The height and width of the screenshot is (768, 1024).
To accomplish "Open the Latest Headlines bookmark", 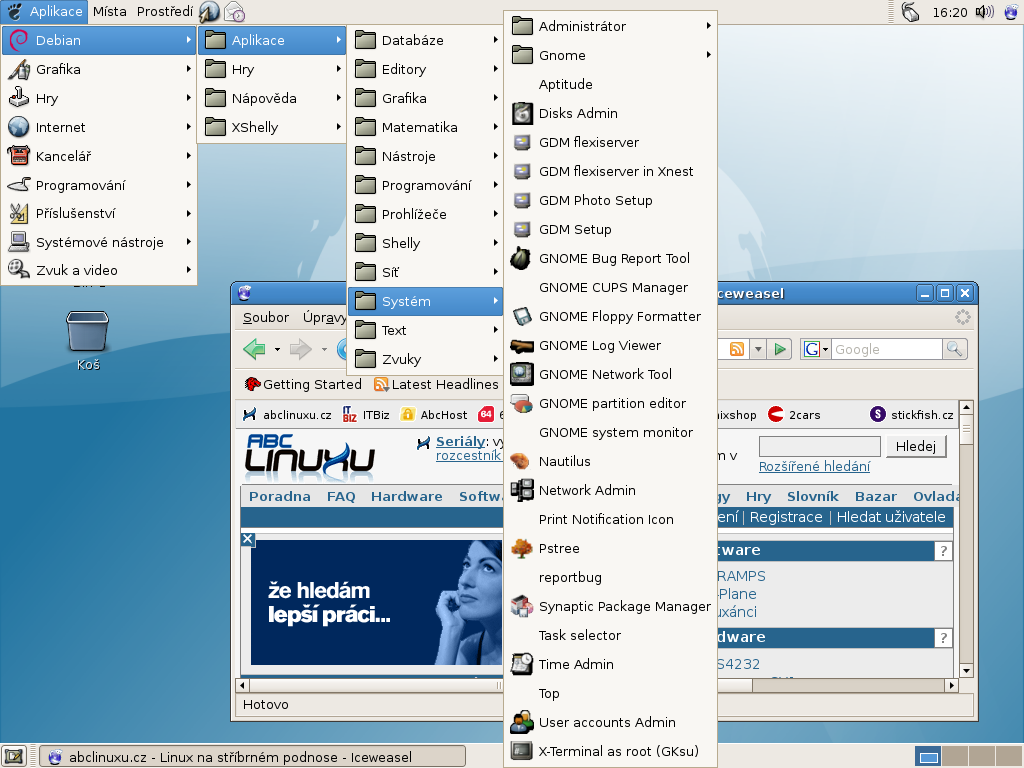I will (436, 385).
